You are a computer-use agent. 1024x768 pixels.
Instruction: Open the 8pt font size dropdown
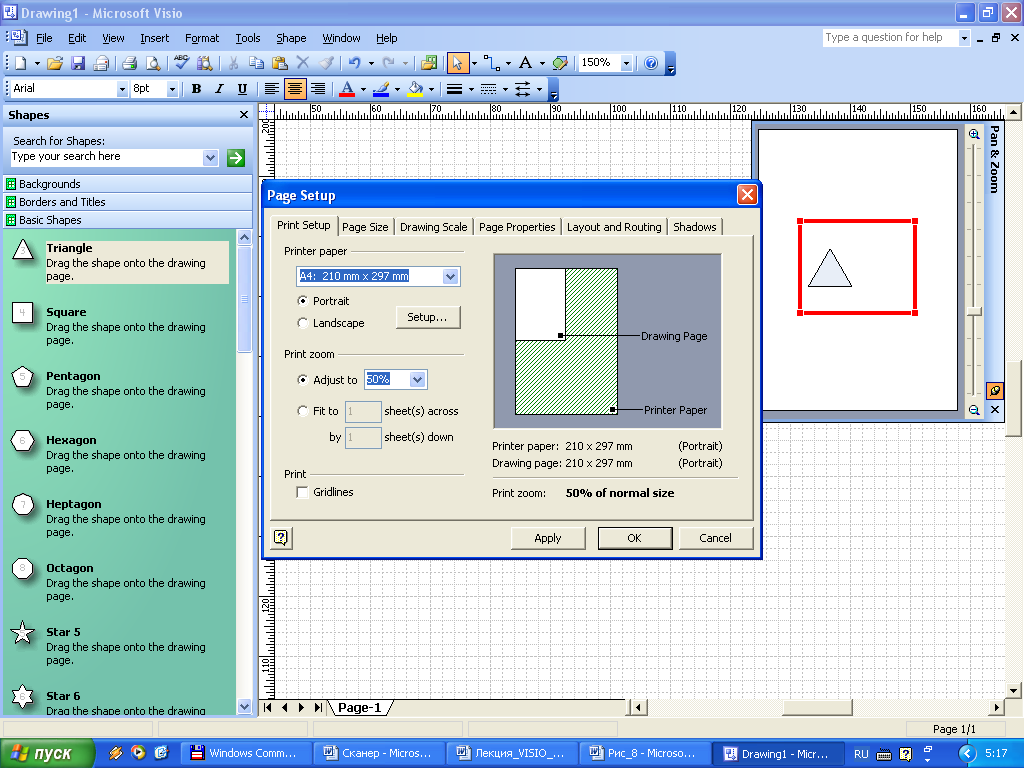(172, 89)
